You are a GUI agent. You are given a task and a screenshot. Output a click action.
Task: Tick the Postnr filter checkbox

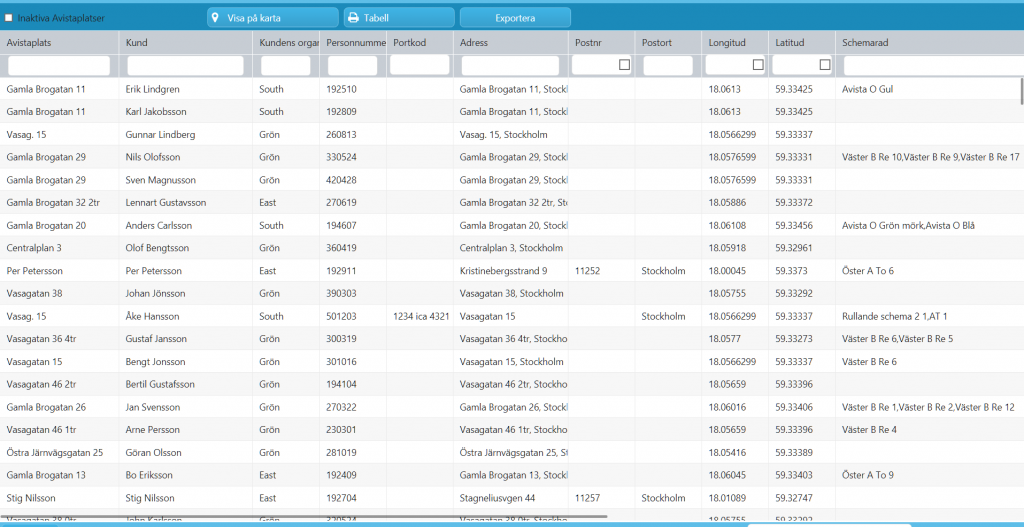tap(625, 65)
